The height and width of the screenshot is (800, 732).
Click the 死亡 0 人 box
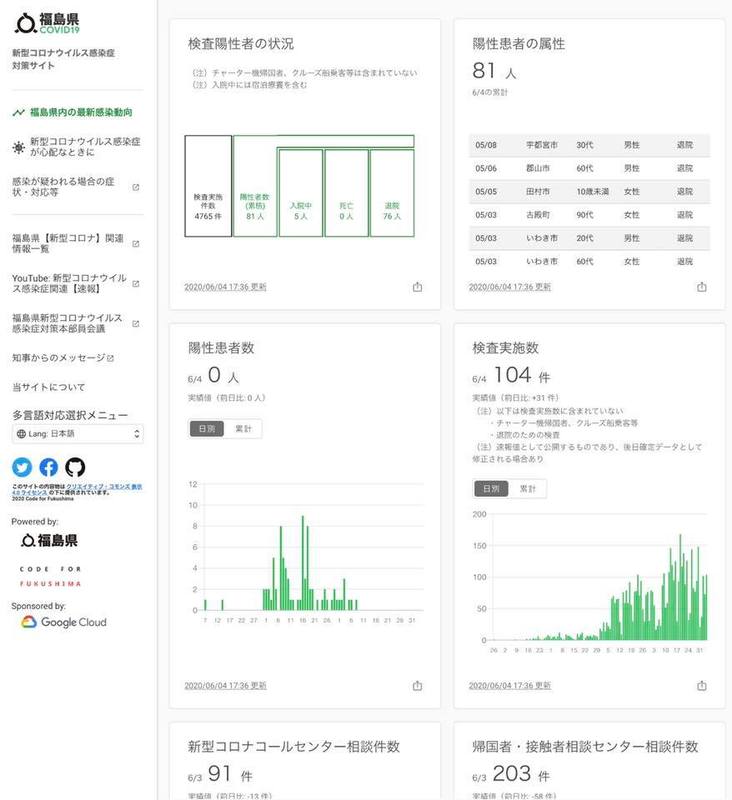click(x=346, y=193)
